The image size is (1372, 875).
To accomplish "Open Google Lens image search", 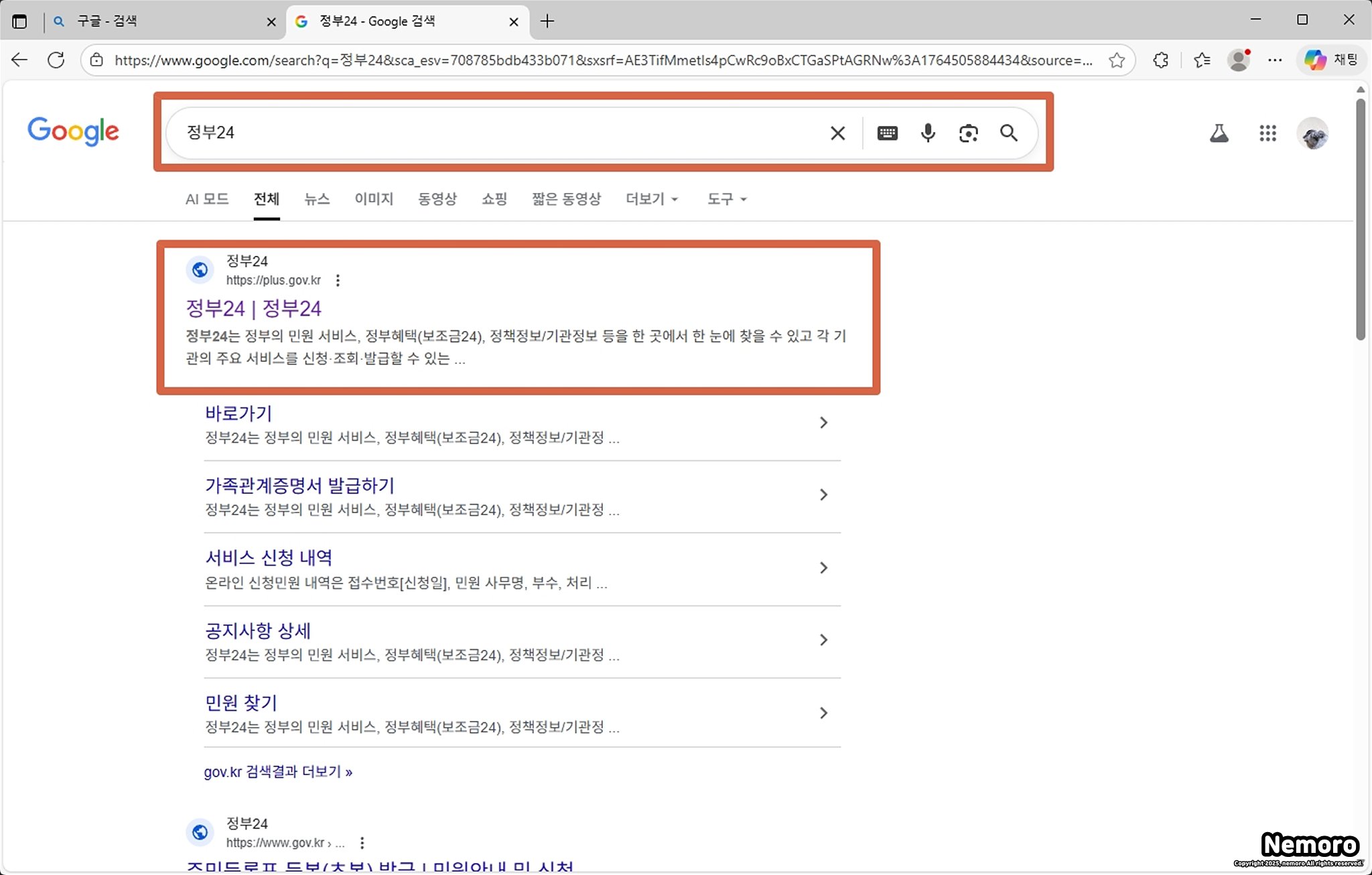I will click(968, 133).
